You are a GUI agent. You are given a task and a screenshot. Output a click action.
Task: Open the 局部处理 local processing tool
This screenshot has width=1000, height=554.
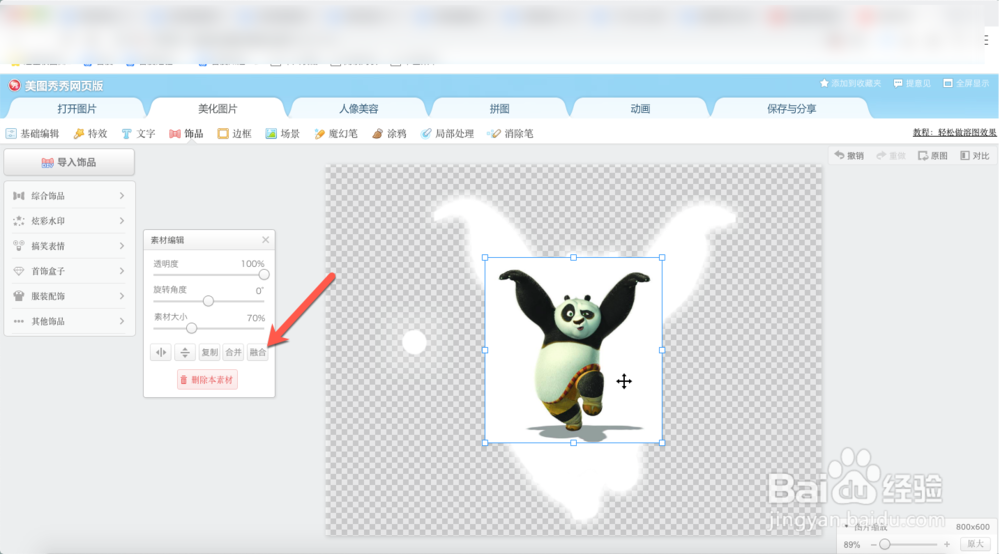[447, 134]
